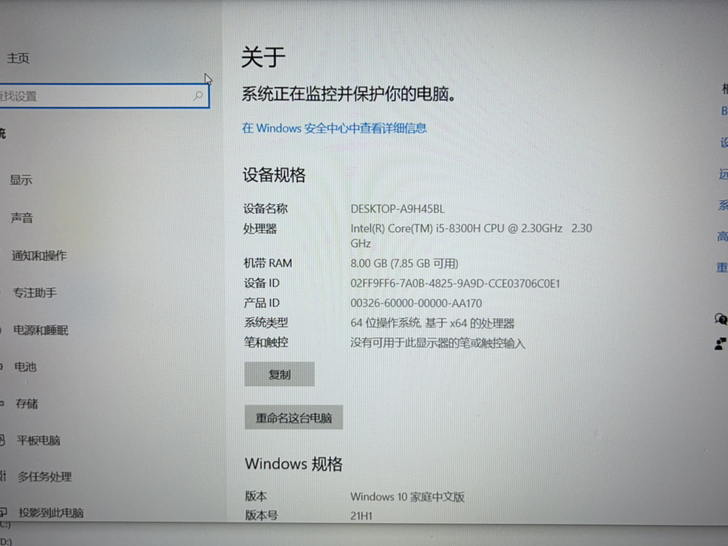The width and height of the screenshot is (728, 546).
Task: Open the 电池 settings page
Action: (26, 367)
